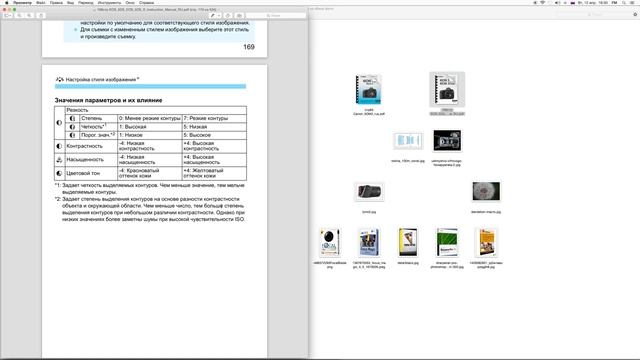
Task: Select the dark lens hood image file
Action: point(369,191)
